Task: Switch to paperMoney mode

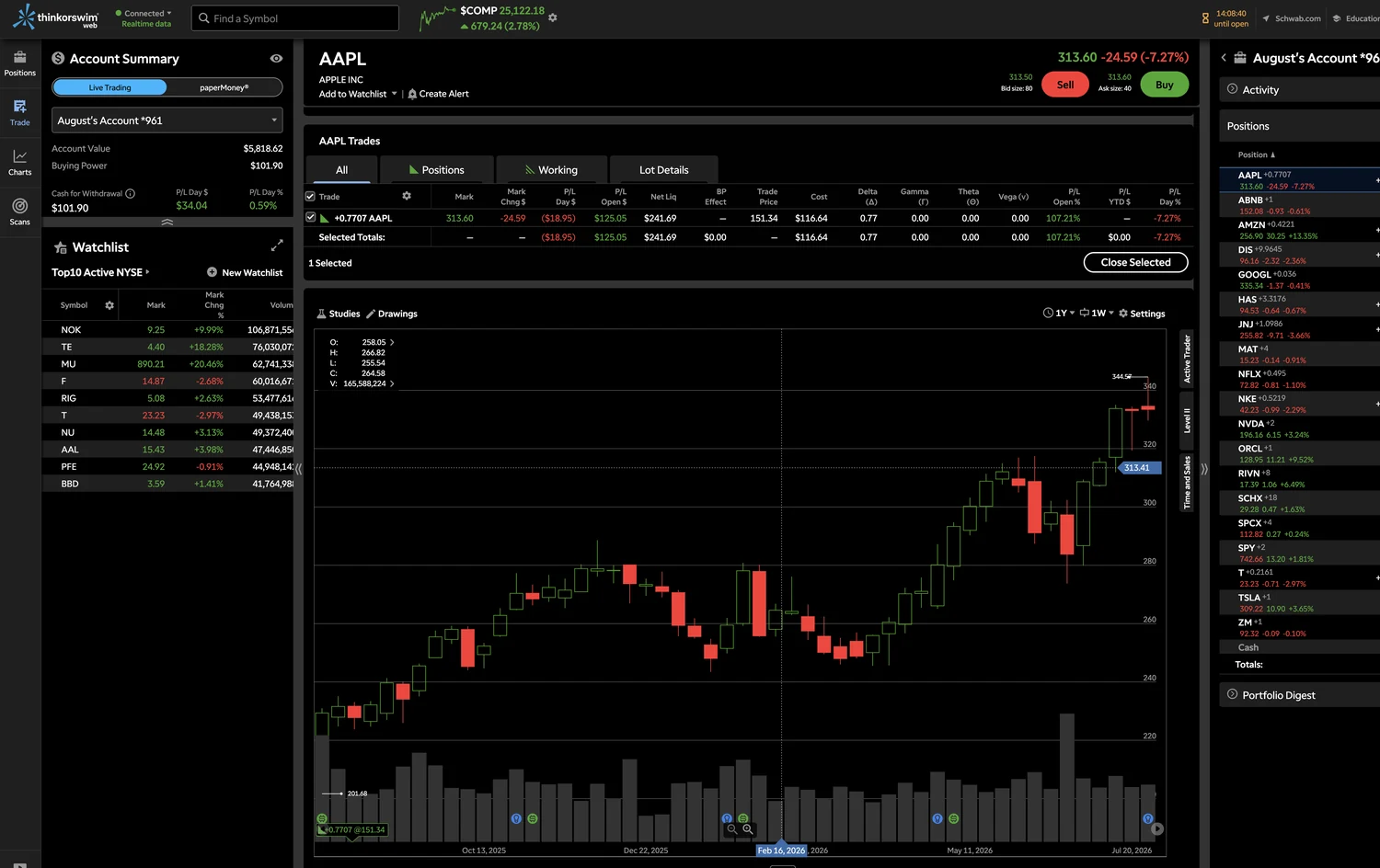Action: pyautogui.click(x=224, y=87)
